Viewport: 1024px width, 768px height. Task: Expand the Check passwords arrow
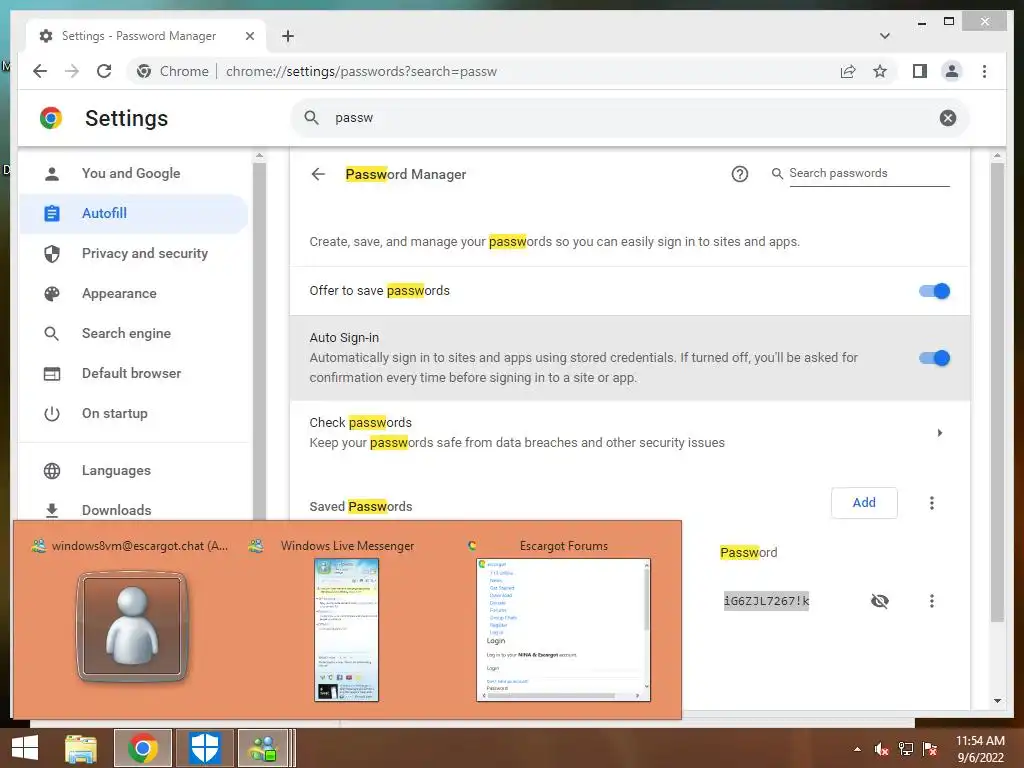tap(939, 433)
